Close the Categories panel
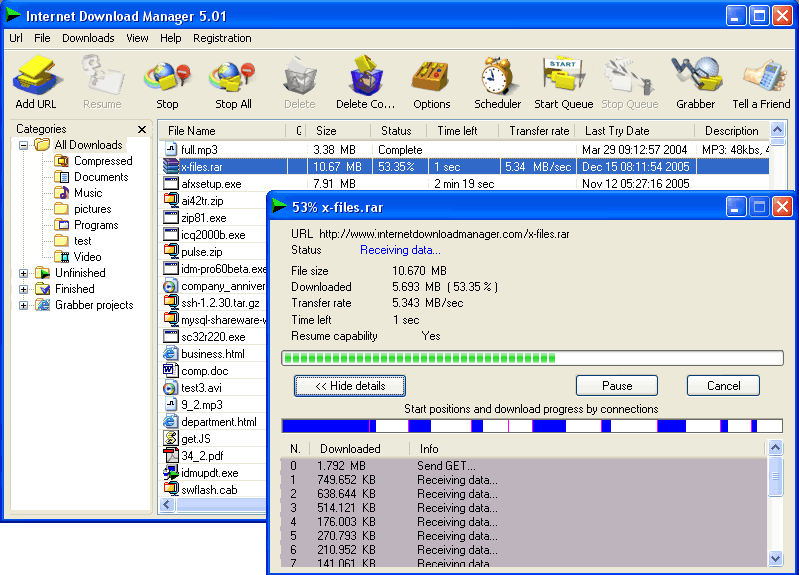 (142, 129)
